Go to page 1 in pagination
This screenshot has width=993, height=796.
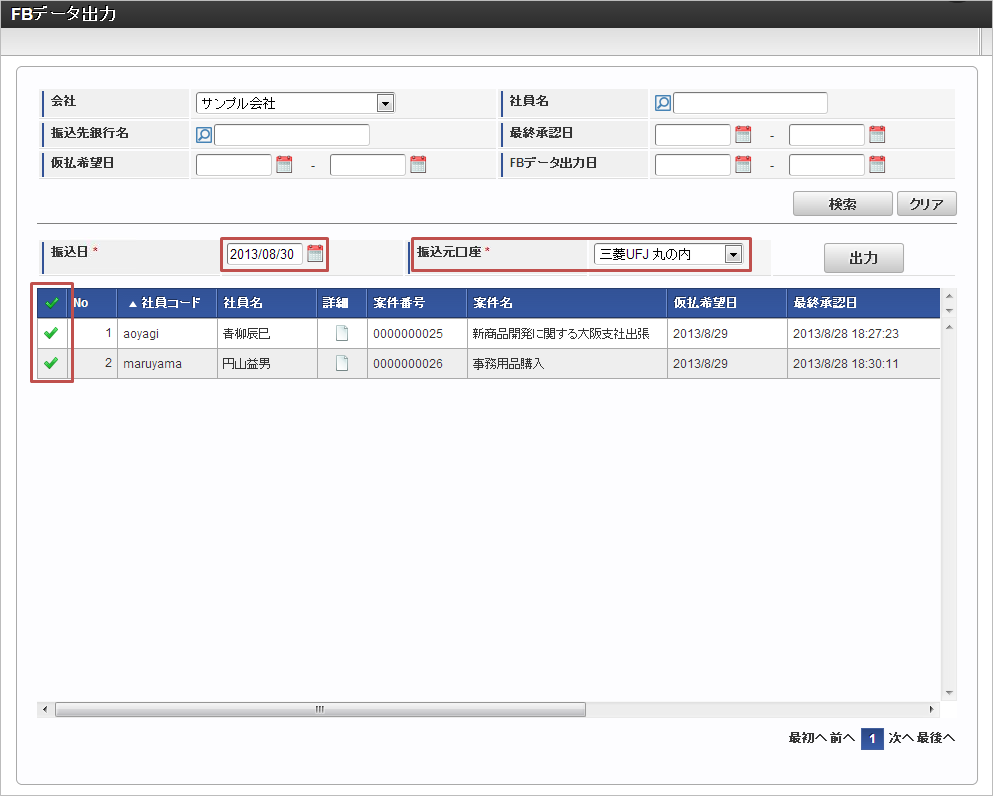point(871,739)
